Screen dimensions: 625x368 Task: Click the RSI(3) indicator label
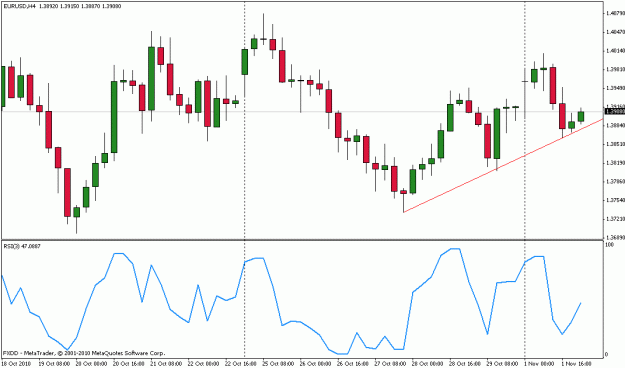click(x=22, y=246)
